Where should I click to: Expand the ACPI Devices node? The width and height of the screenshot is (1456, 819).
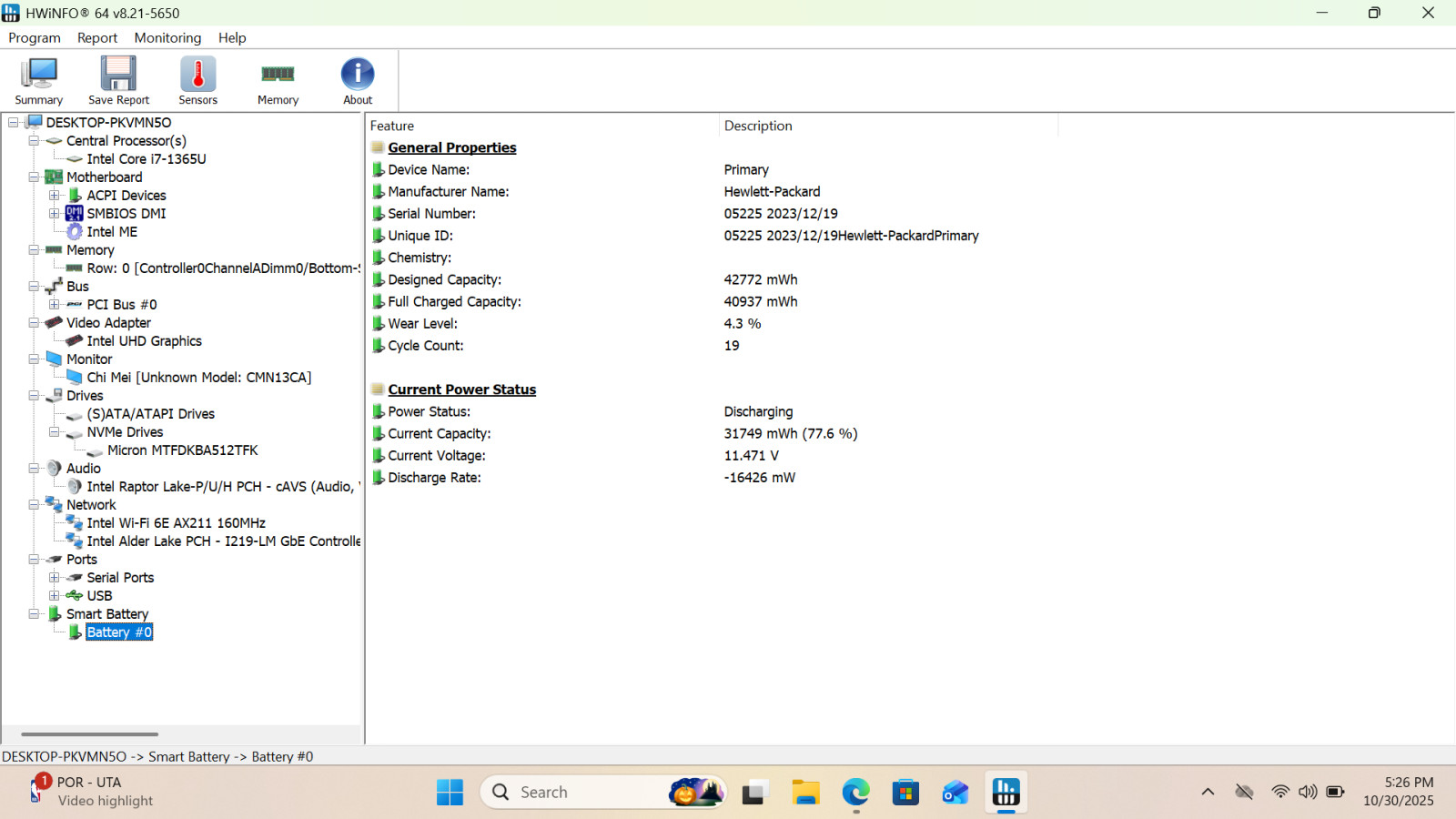pyautogui.click(x=55, y=196)
